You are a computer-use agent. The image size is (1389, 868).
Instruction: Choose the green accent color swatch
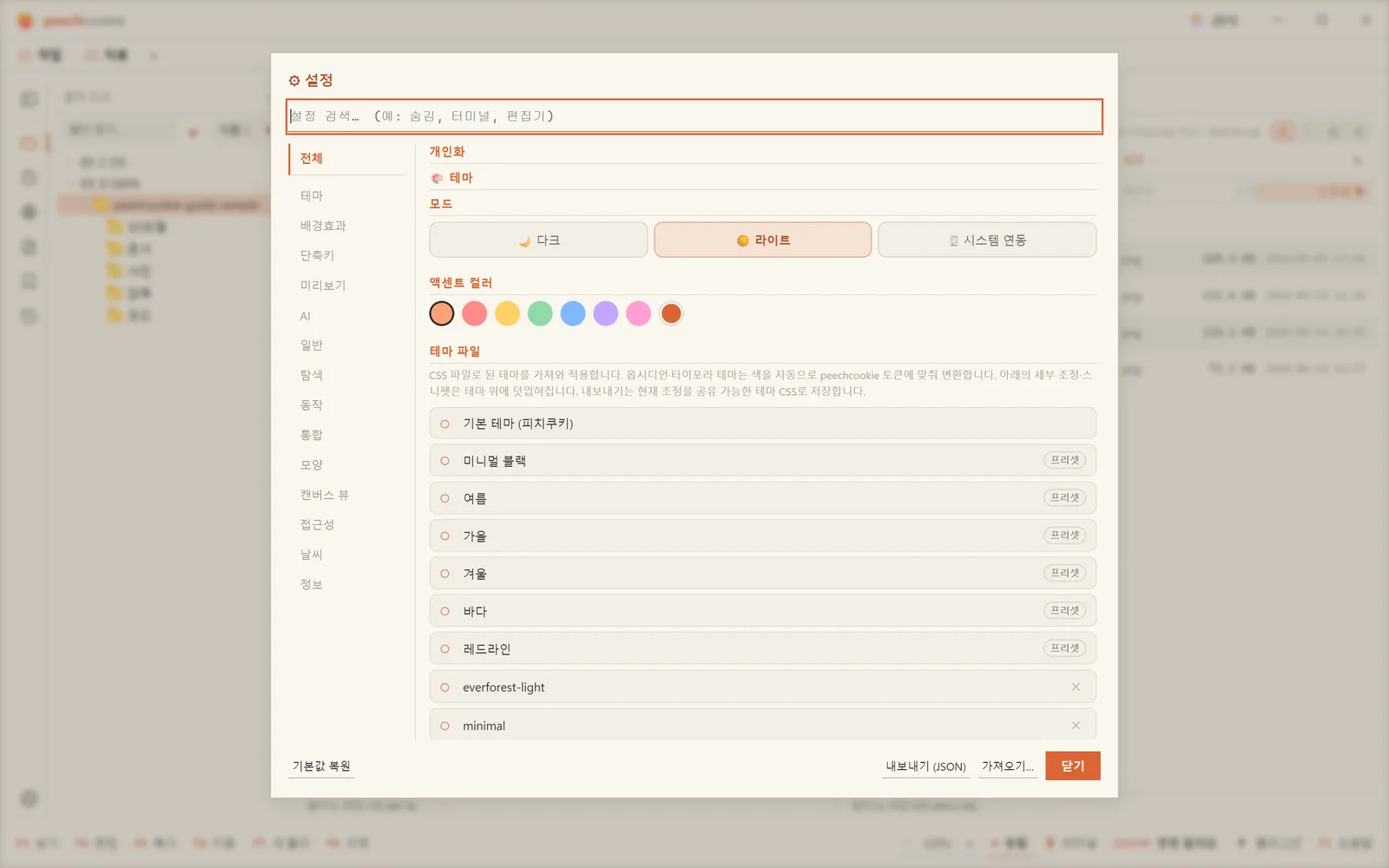point(540,313)
